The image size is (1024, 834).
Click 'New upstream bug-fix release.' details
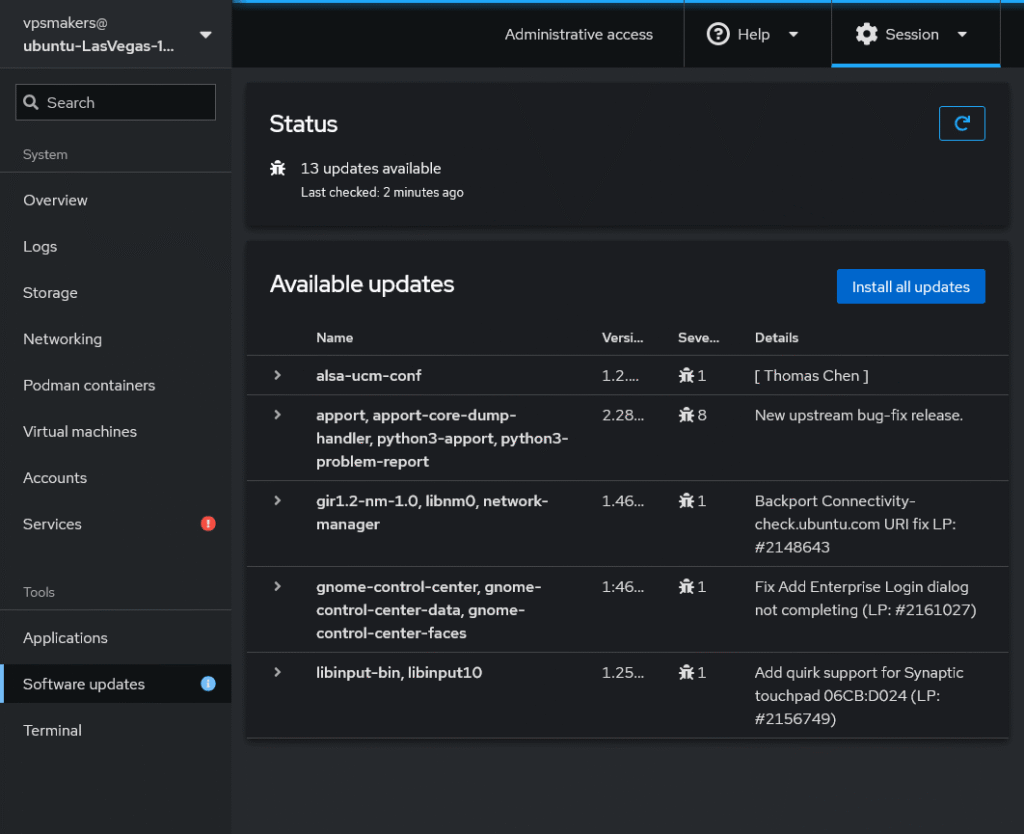click(x=859, y=415)
